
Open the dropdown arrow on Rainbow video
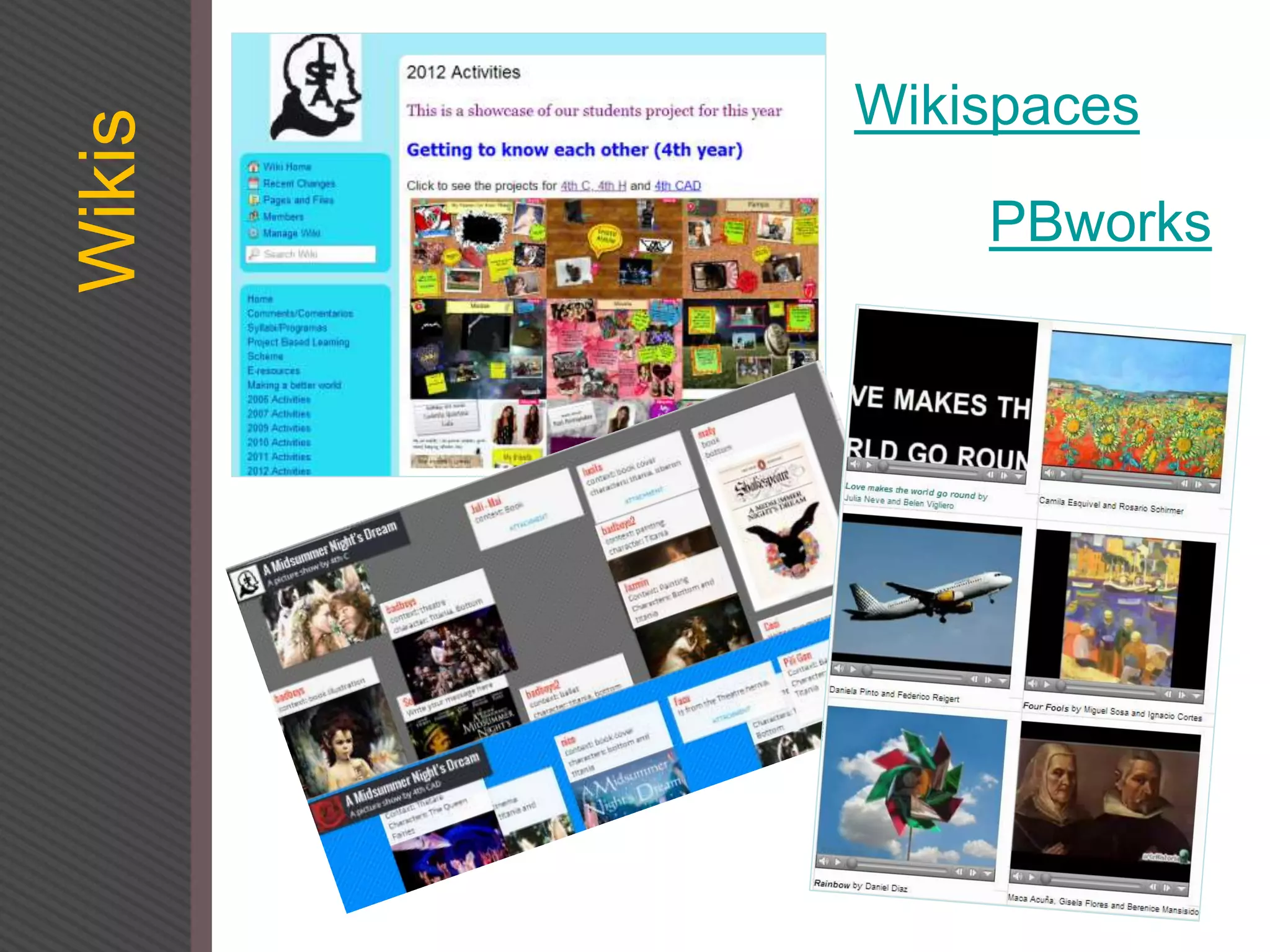987,873
